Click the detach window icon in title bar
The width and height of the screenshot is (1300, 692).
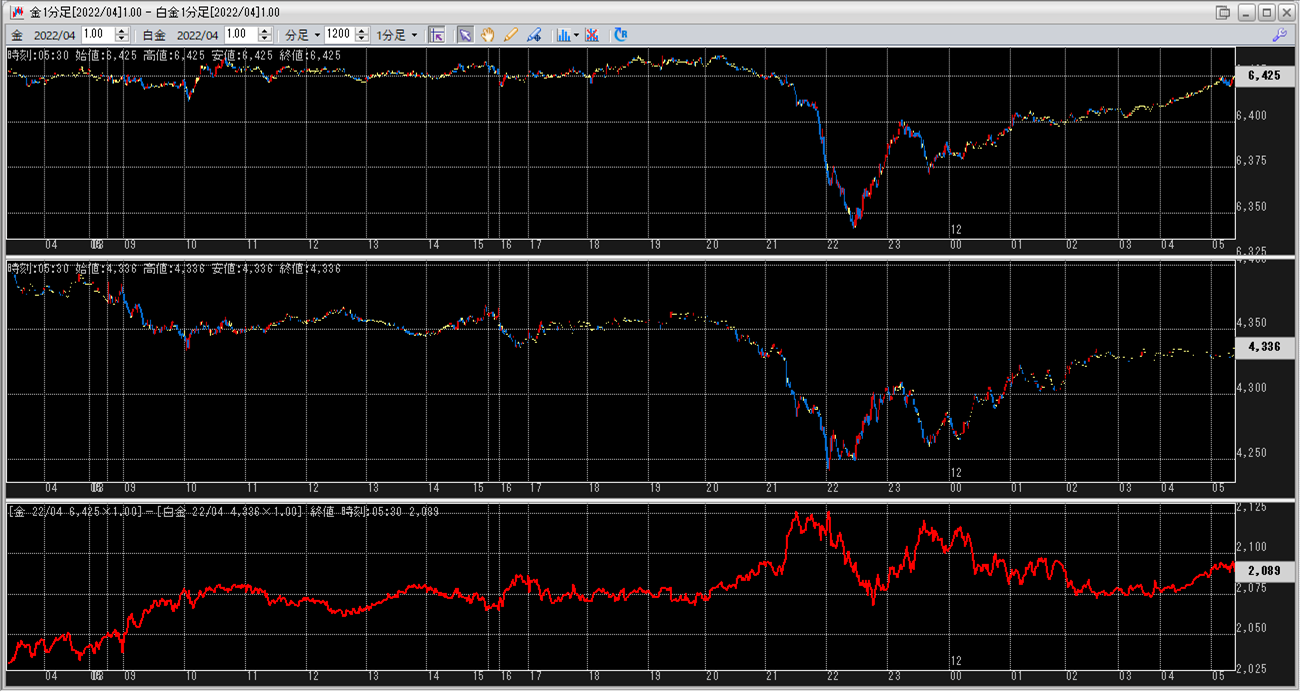(x=1223, y=12)
